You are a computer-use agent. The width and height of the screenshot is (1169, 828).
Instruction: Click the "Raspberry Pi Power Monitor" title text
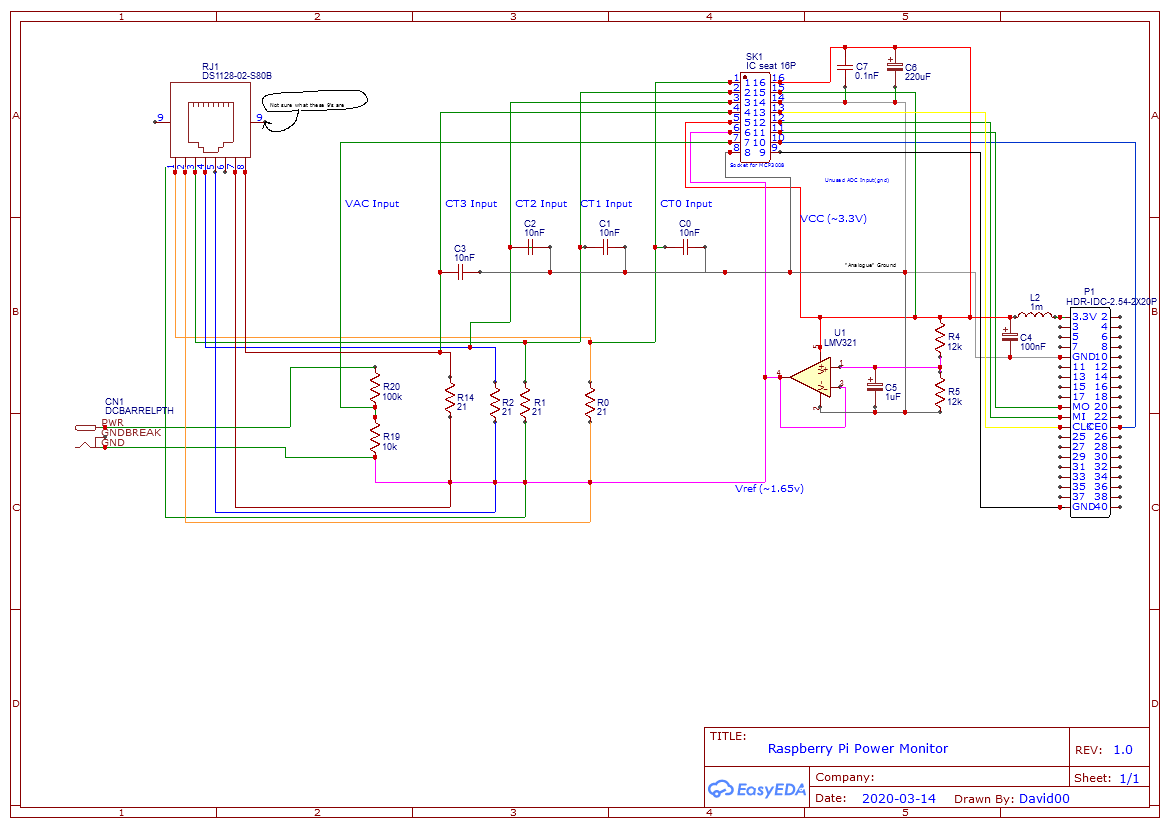(x=858, y=748)
